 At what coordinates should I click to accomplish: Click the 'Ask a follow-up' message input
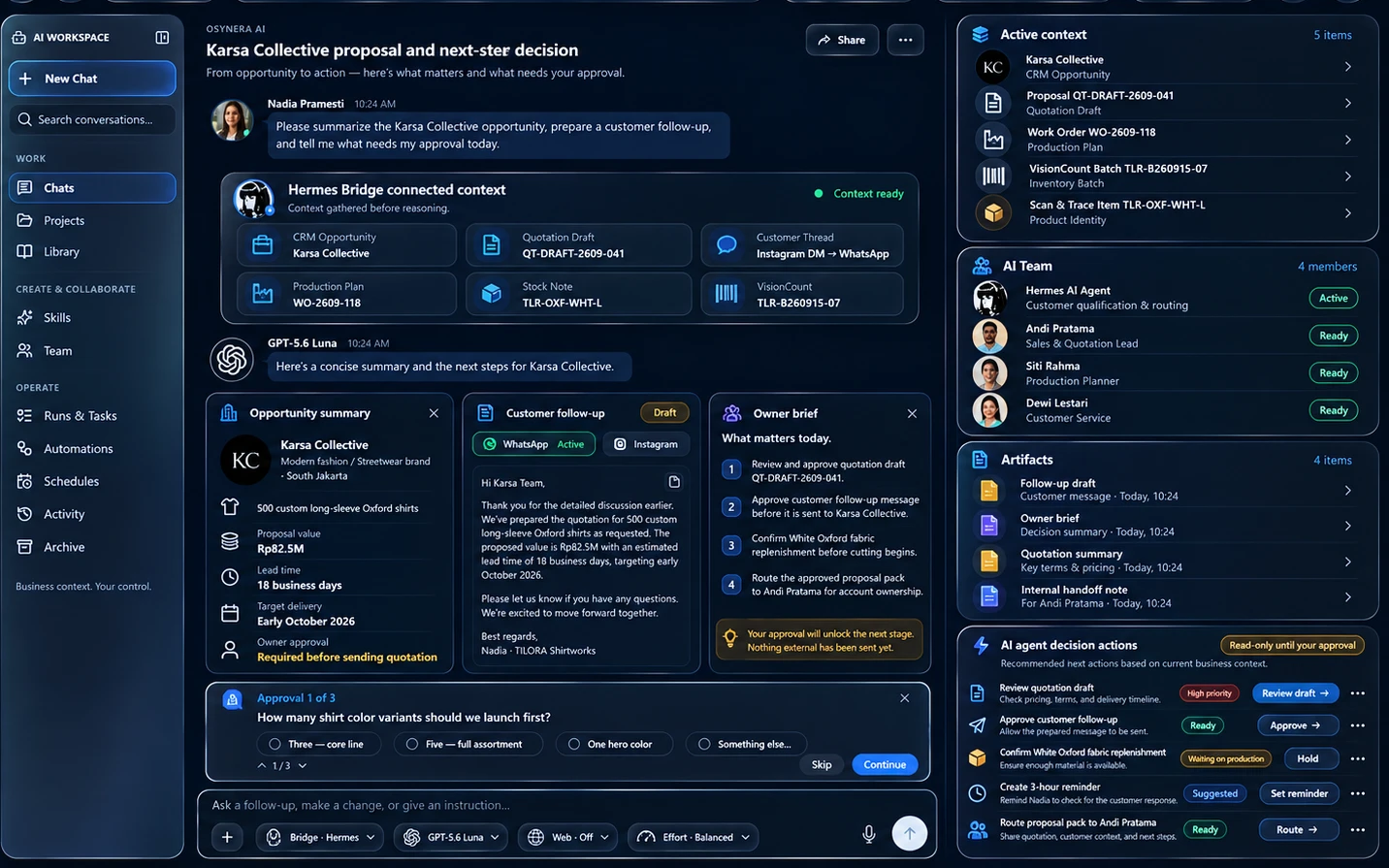pos(567,805)
